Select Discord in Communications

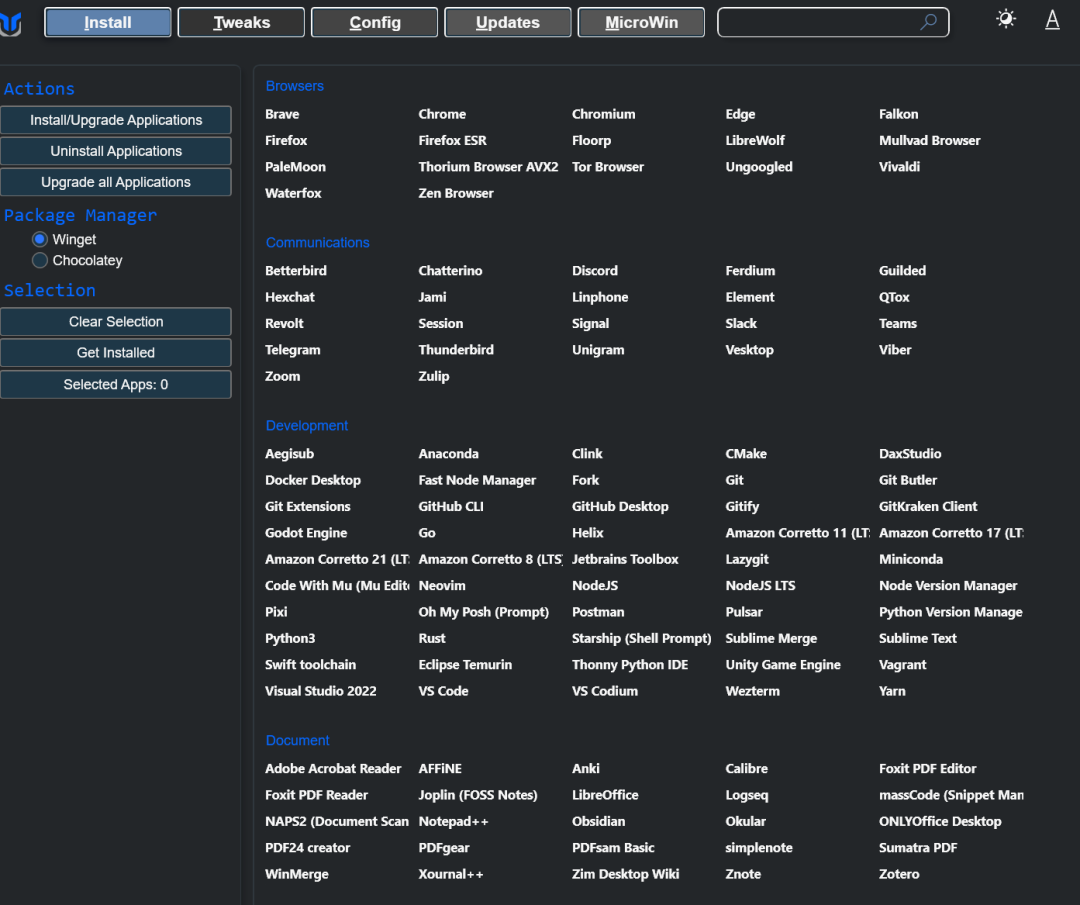(x=594, y=271)
